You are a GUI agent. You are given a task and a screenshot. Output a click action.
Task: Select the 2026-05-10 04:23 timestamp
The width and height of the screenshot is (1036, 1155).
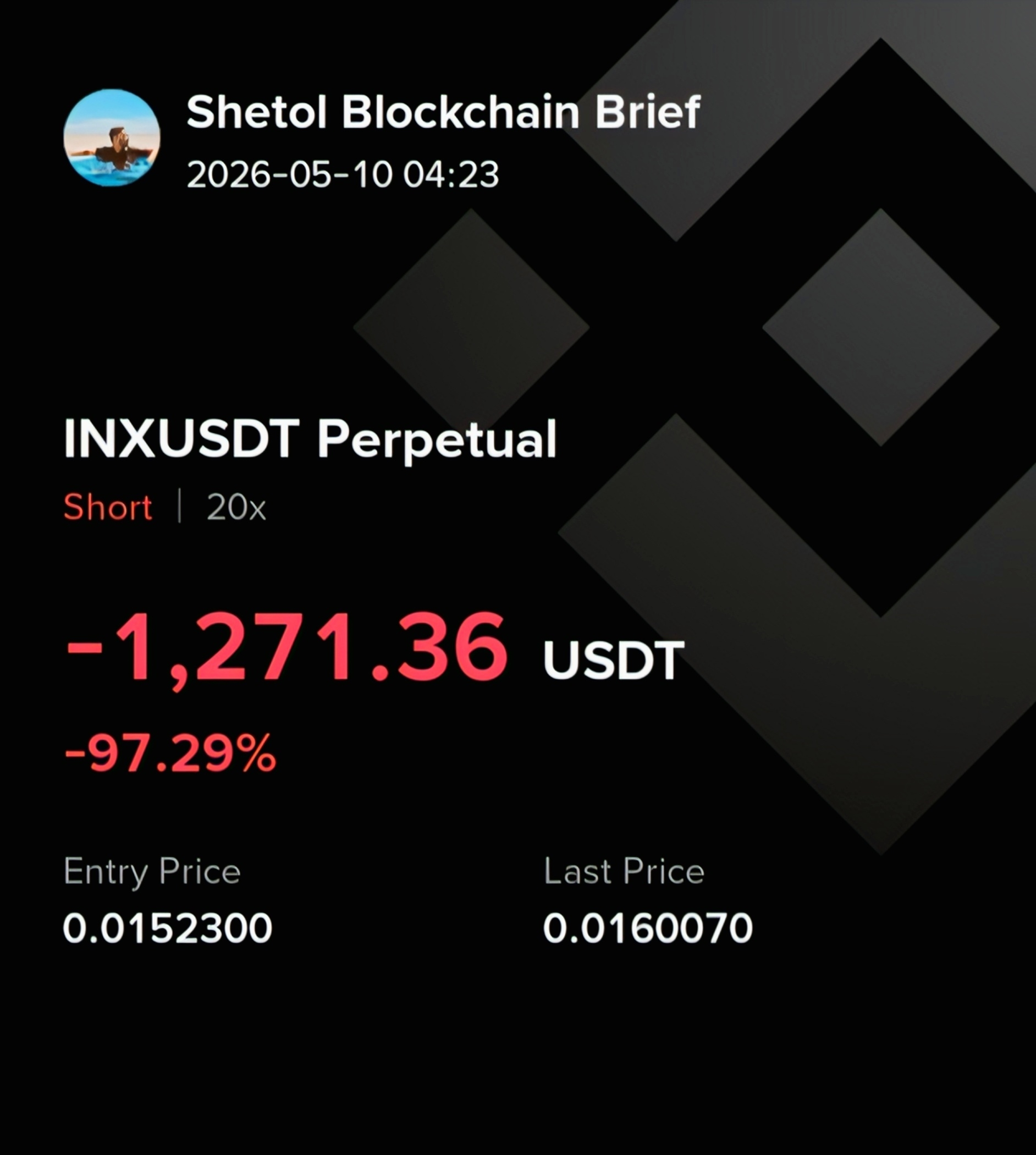click(x=343, y=174)
